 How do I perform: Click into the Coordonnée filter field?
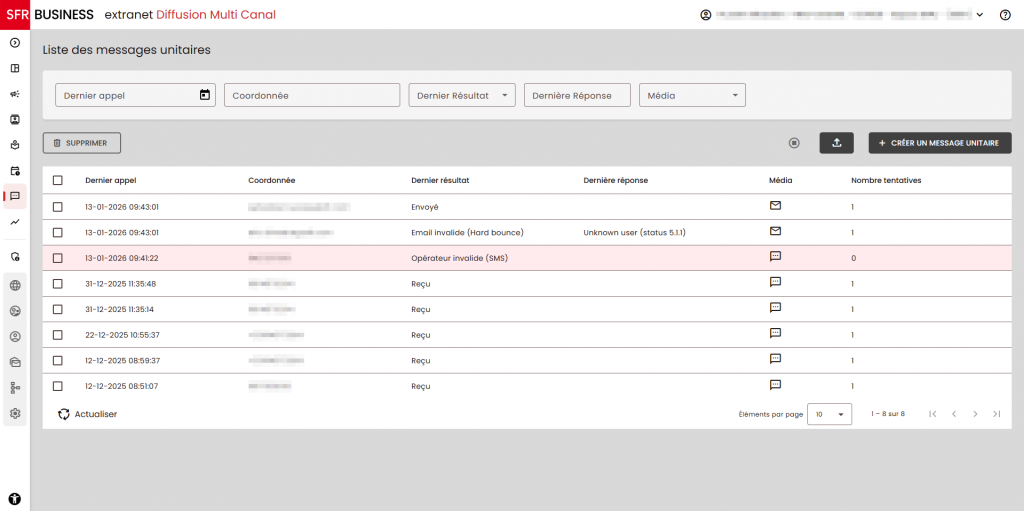click(312, 95)
